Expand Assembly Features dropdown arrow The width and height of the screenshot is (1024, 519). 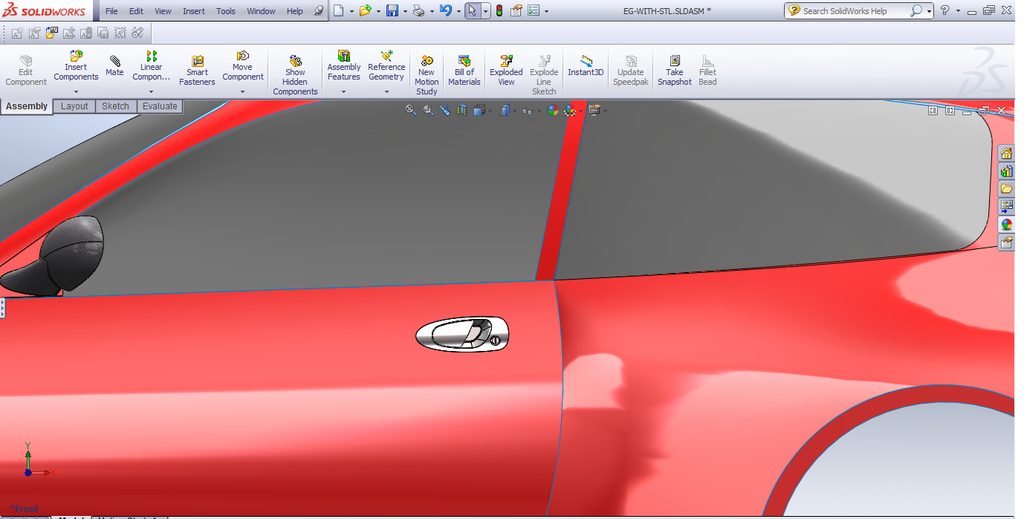click(x=344, y=91)
